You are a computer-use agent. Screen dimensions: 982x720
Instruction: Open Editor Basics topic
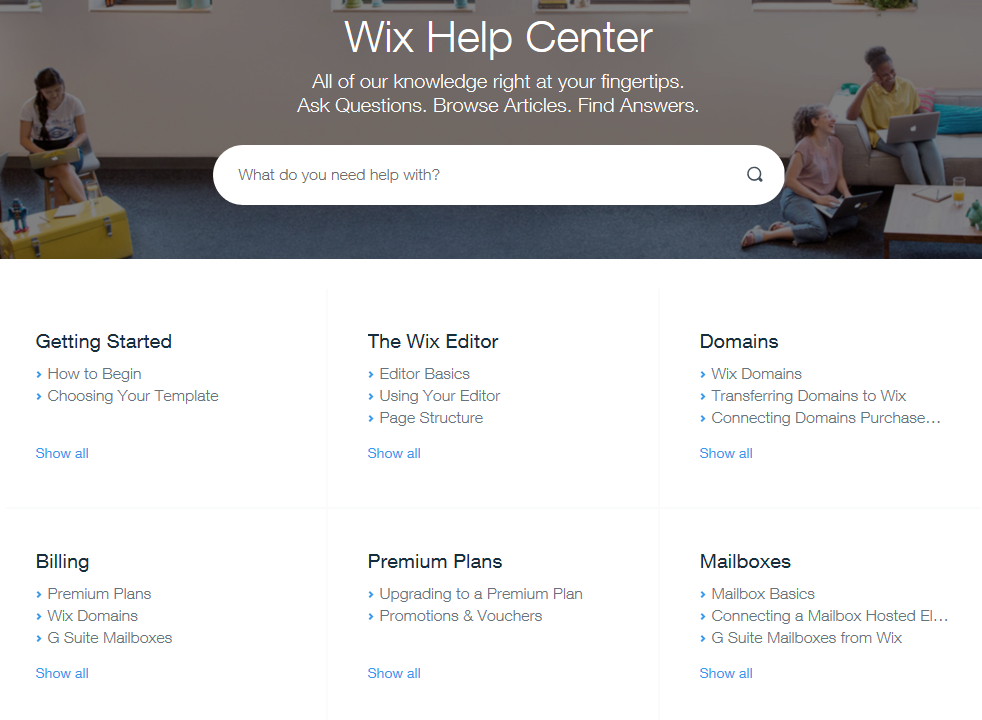[425, 374]
